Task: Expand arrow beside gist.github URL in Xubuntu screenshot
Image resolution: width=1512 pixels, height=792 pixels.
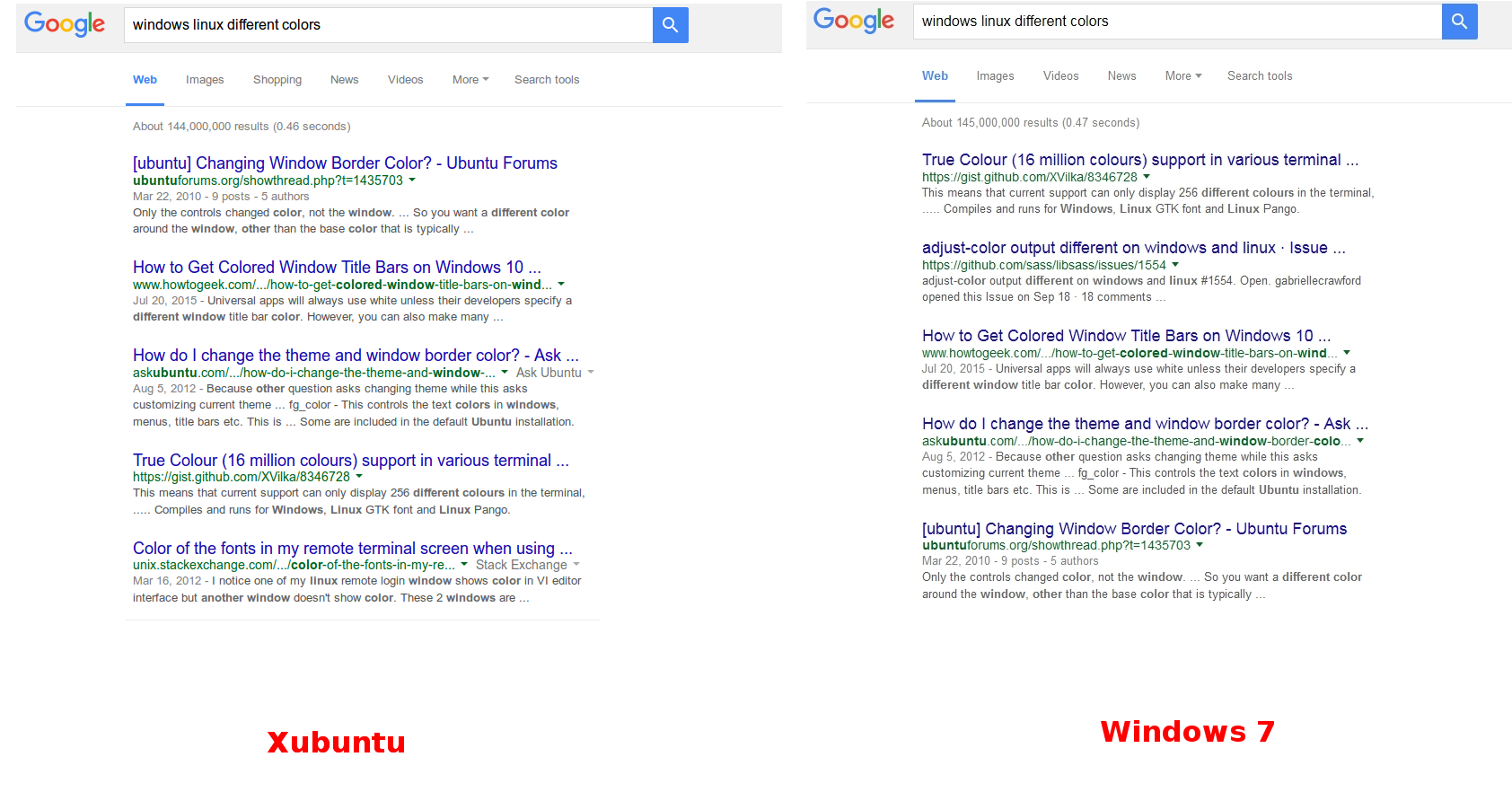Action: point(359,476)
